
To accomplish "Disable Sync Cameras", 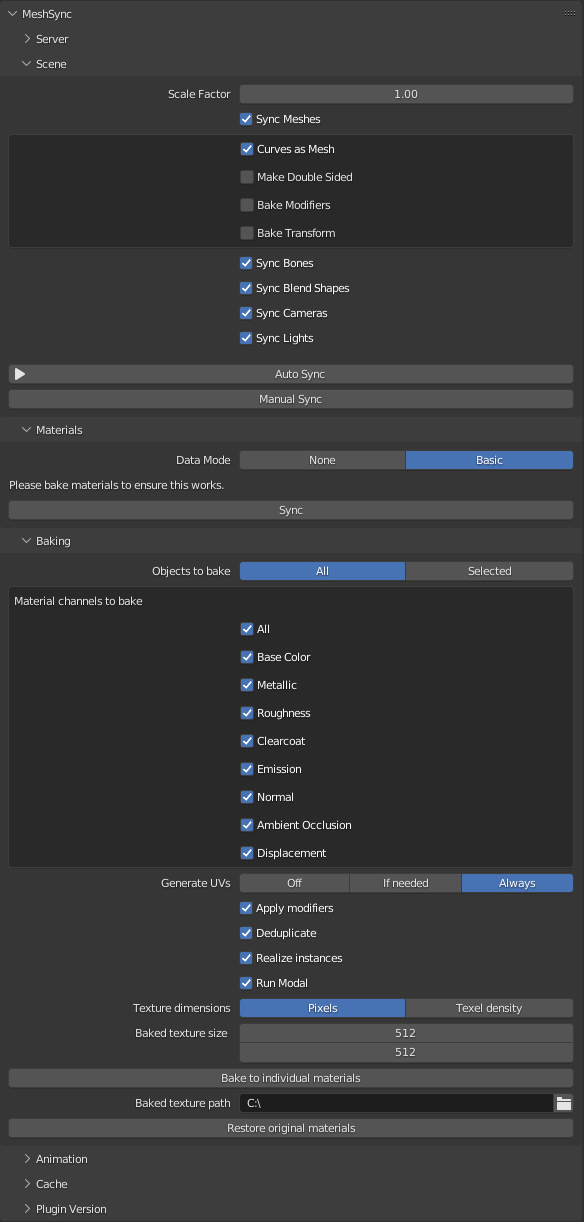I will 246,313.
